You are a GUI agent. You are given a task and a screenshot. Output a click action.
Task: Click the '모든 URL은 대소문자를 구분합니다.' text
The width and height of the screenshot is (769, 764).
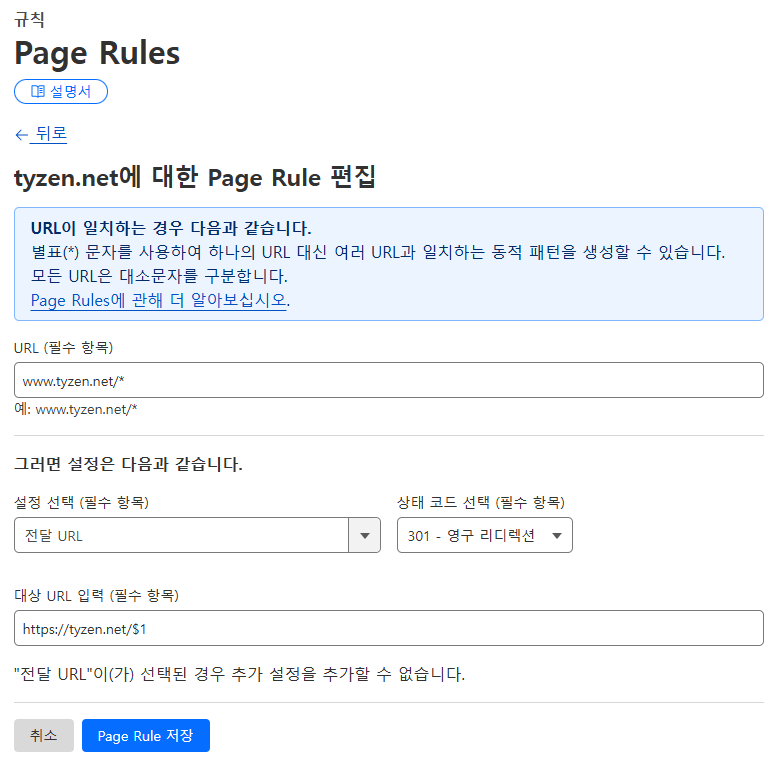(x=159, y=276)
